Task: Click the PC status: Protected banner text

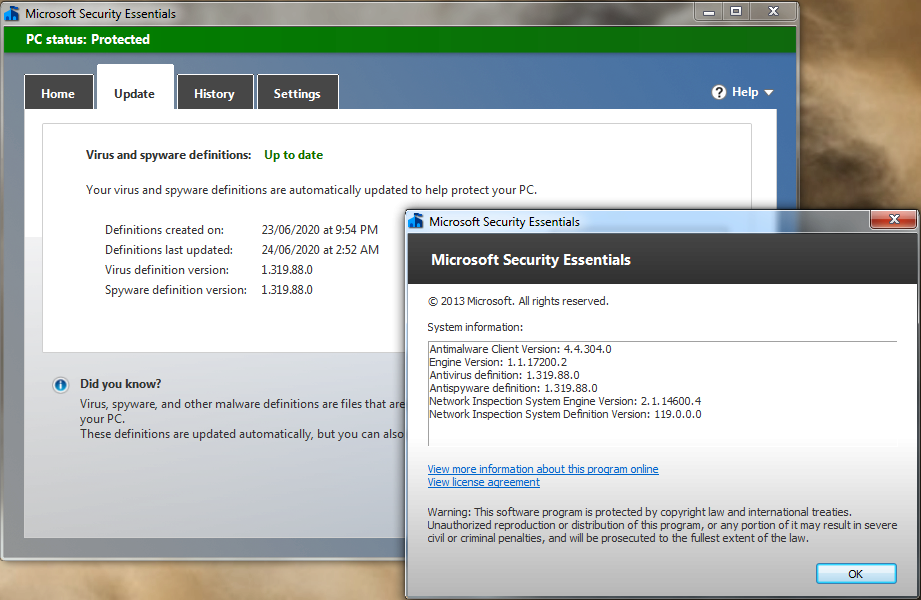Action: point(88,39)
